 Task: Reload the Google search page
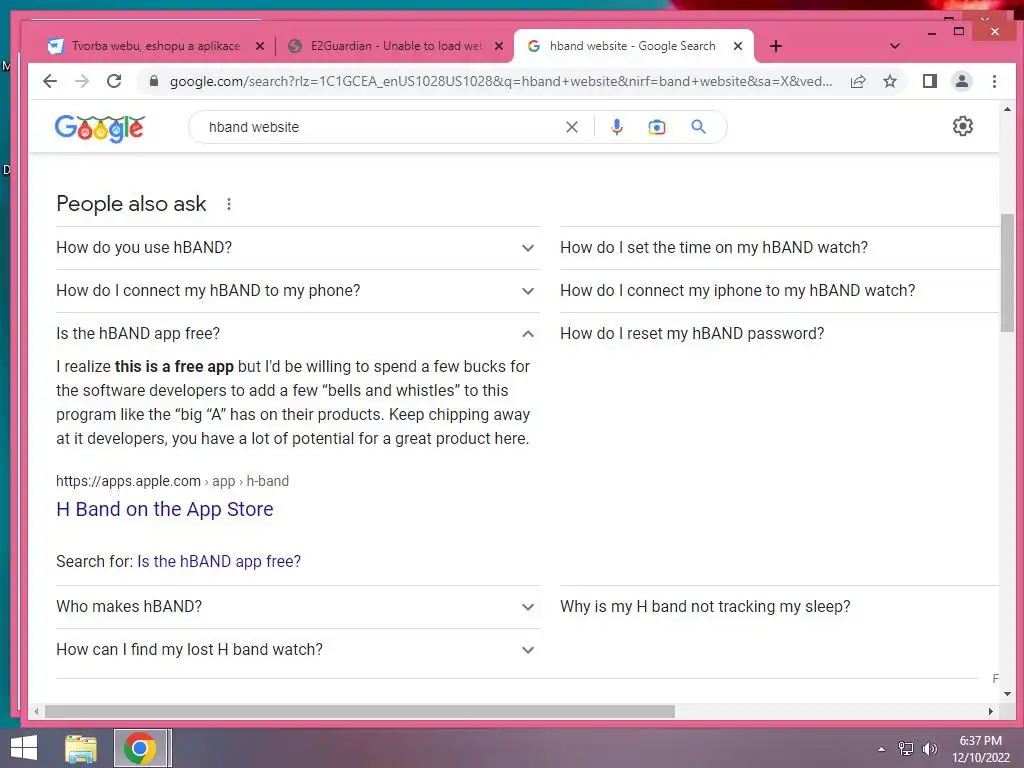click(114, 81)
